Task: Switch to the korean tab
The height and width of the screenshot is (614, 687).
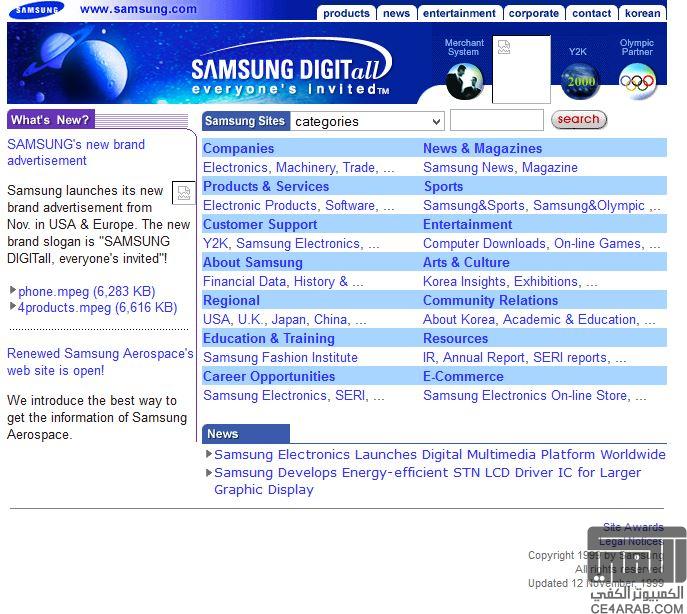Action: (642, 13)
